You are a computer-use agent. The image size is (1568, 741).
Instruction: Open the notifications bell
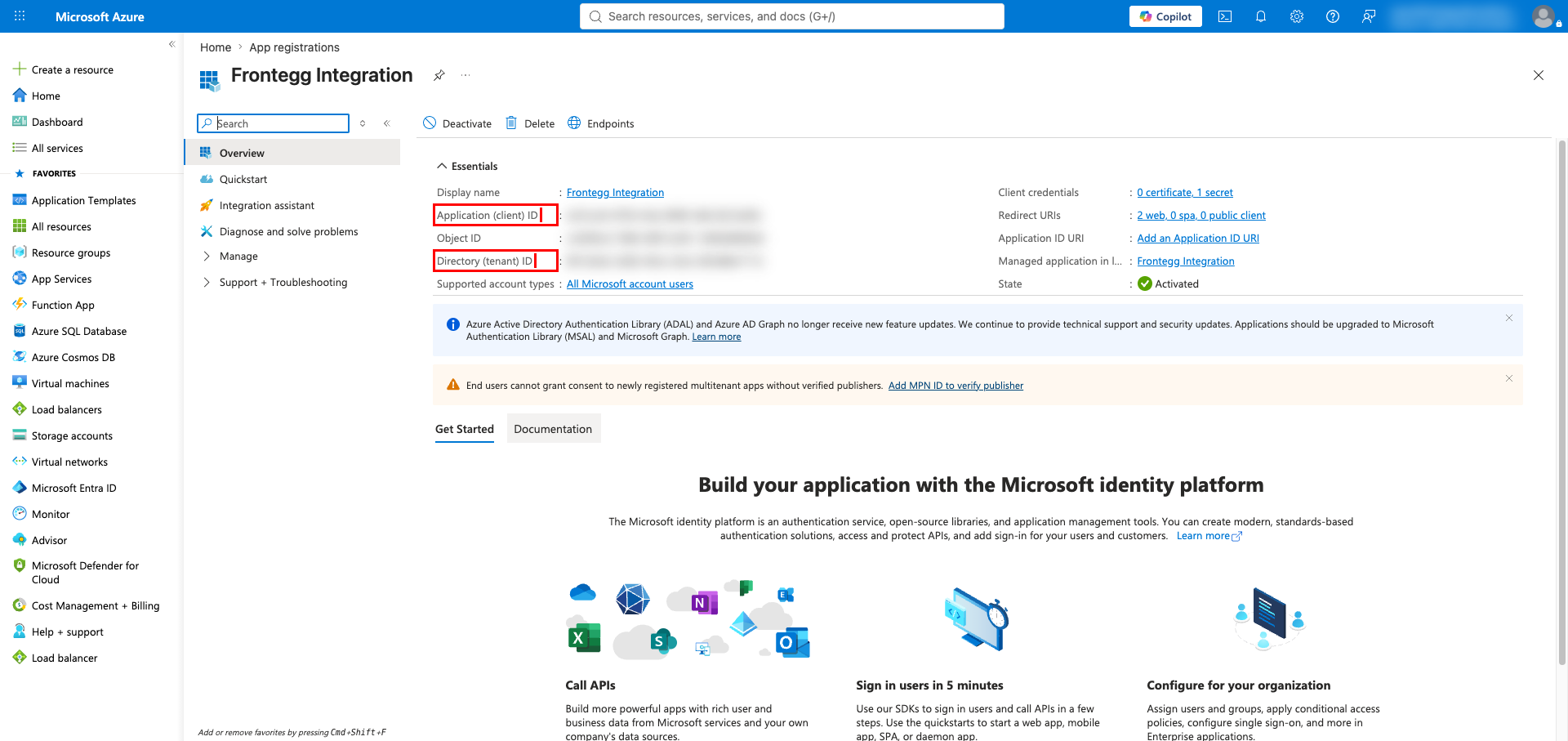pyautogui.click(x=1261, y=16)
